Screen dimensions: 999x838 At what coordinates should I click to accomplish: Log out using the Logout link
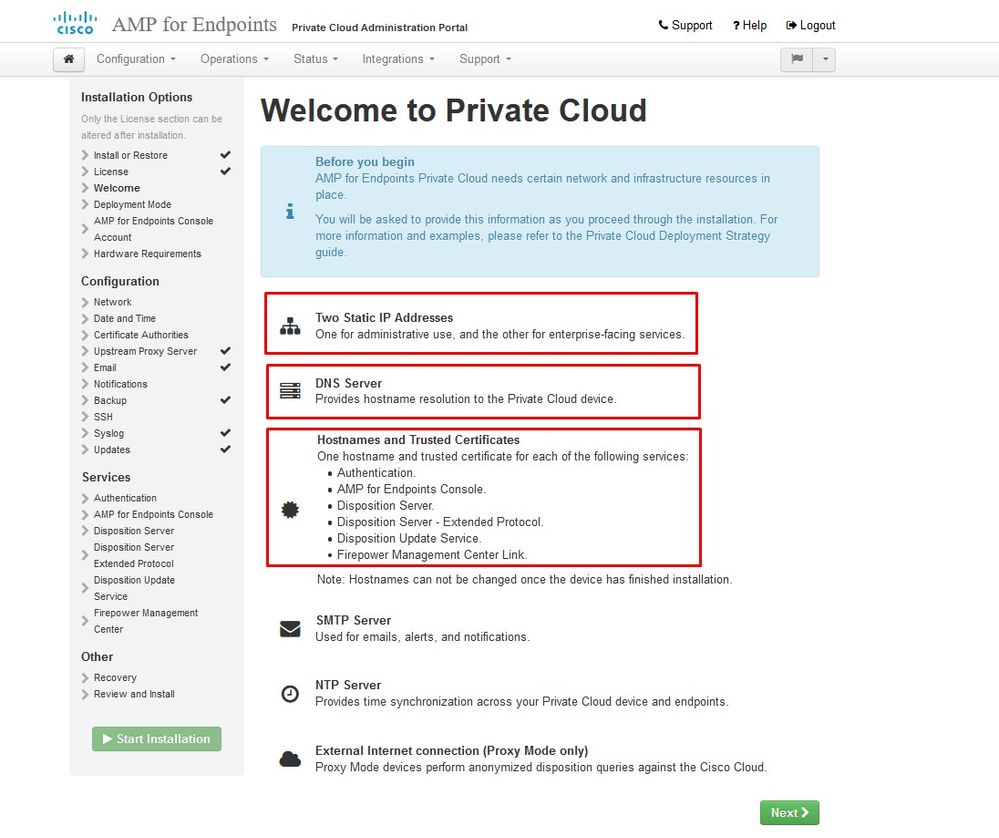810,25
